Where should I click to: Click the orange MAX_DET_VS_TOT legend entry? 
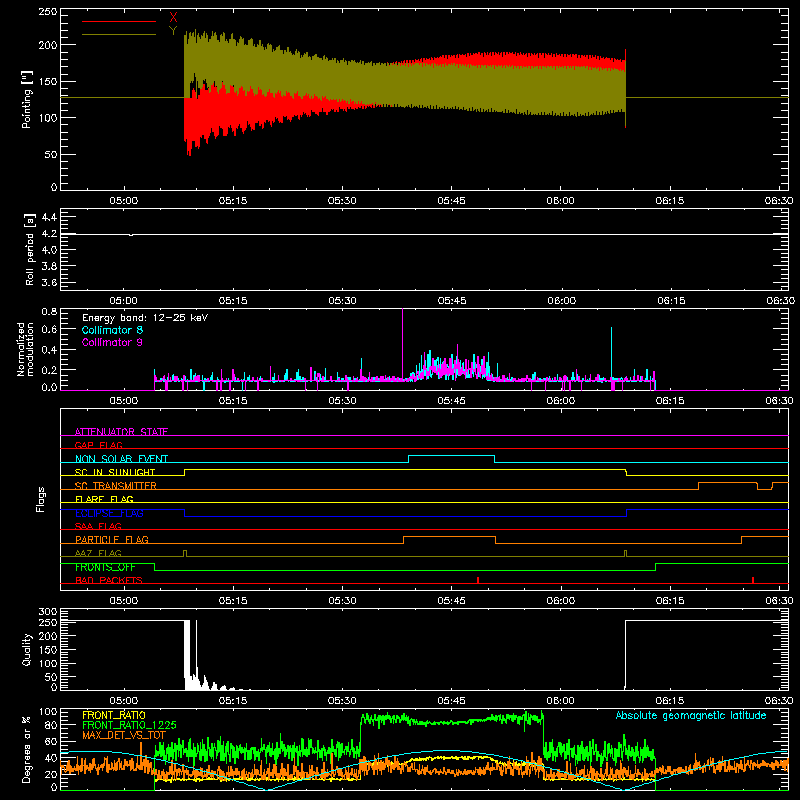[x=124, y=735]
